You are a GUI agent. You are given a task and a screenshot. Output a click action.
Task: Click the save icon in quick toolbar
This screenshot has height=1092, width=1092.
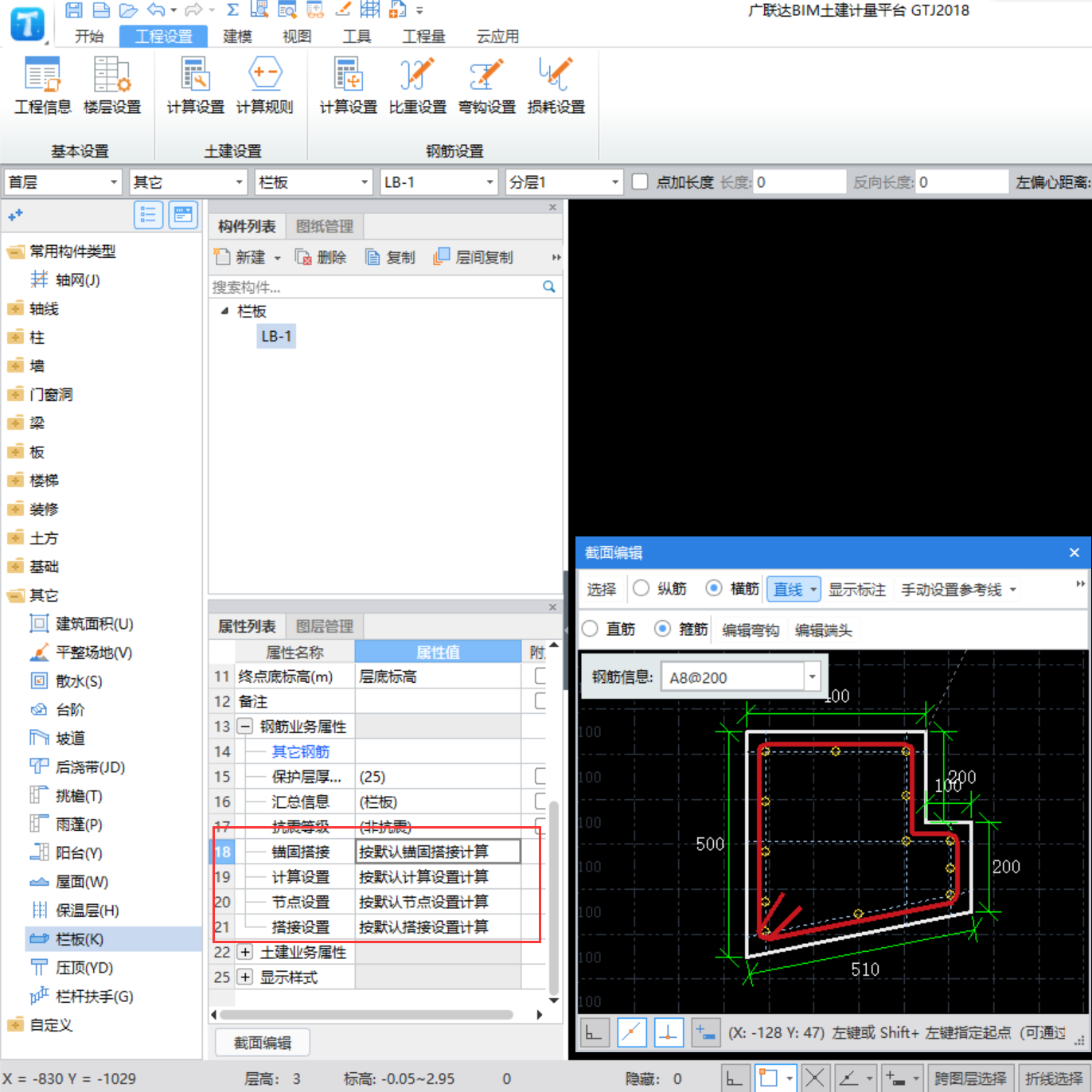click(73, 10)
